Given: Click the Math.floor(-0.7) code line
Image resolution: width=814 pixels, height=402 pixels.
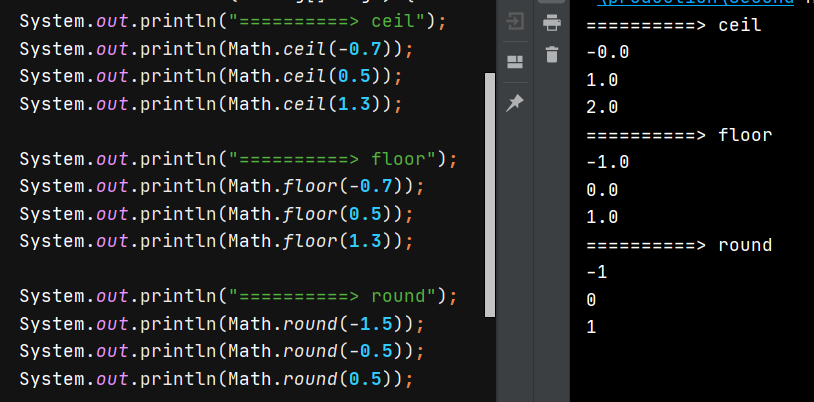Looking at the screenshot, I should click(222, 186).
